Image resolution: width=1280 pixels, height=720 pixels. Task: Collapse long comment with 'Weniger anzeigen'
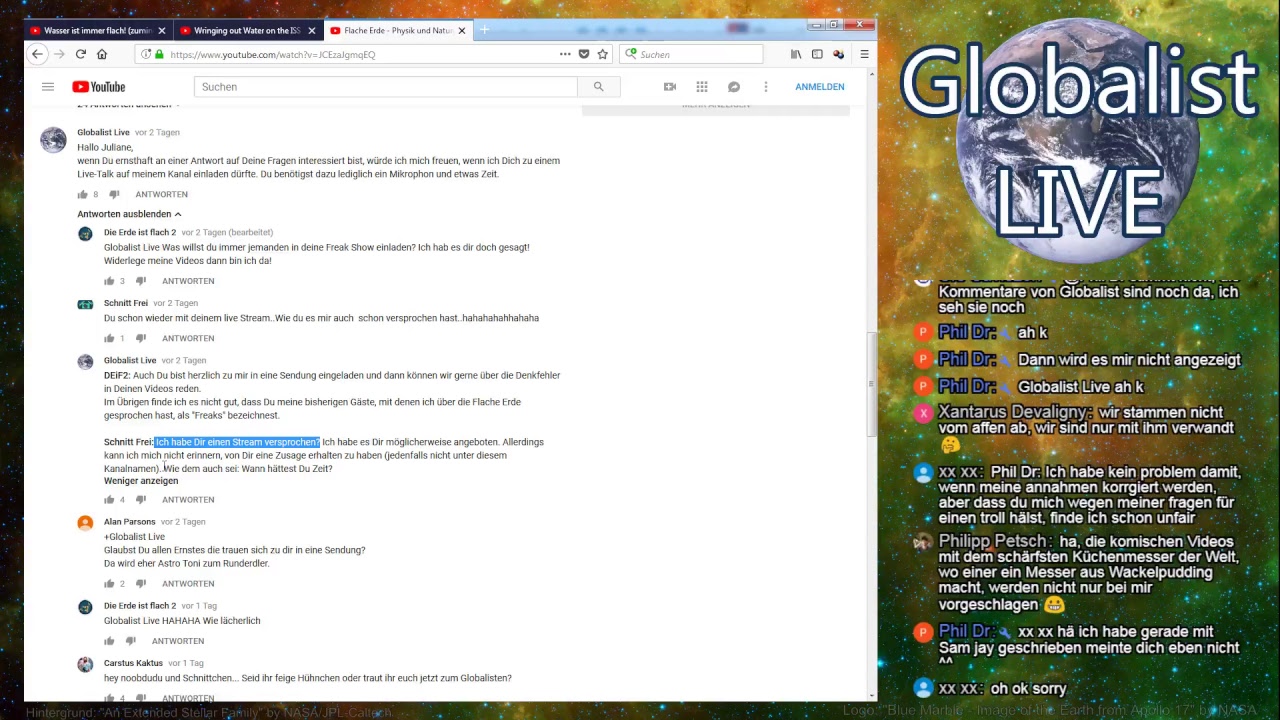(141, 481)
